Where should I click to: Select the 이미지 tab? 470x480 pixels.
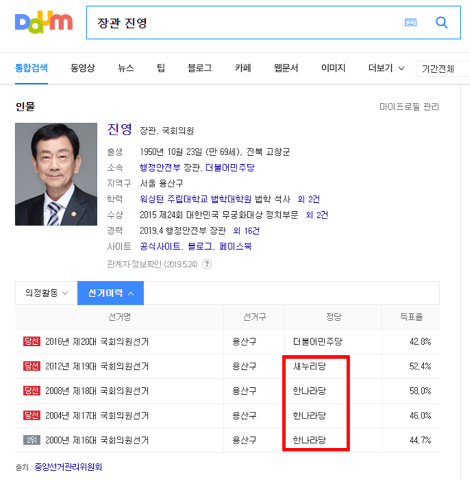(333, 68)
